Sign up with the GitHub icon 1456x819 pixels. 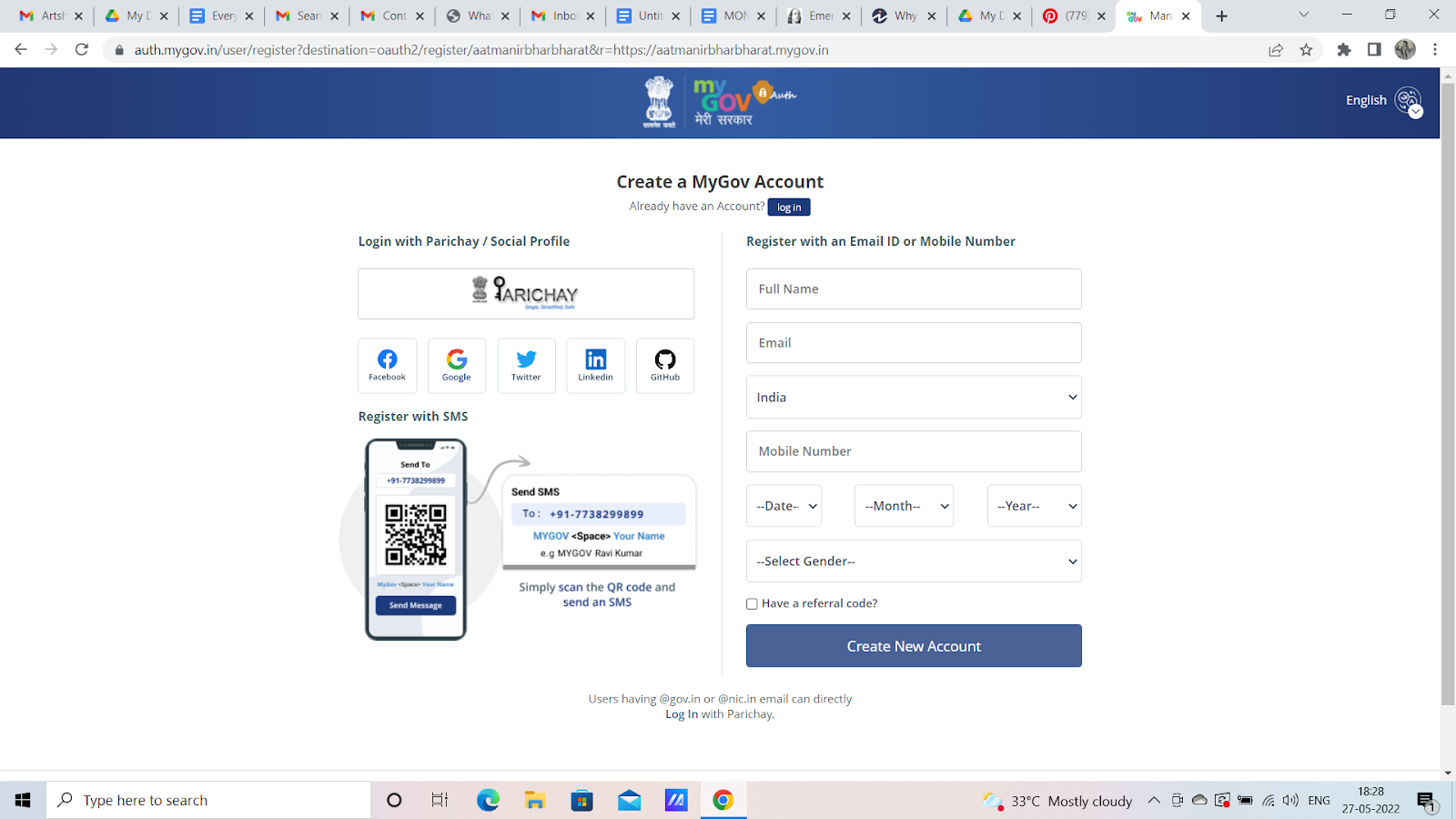click(665, 365)
